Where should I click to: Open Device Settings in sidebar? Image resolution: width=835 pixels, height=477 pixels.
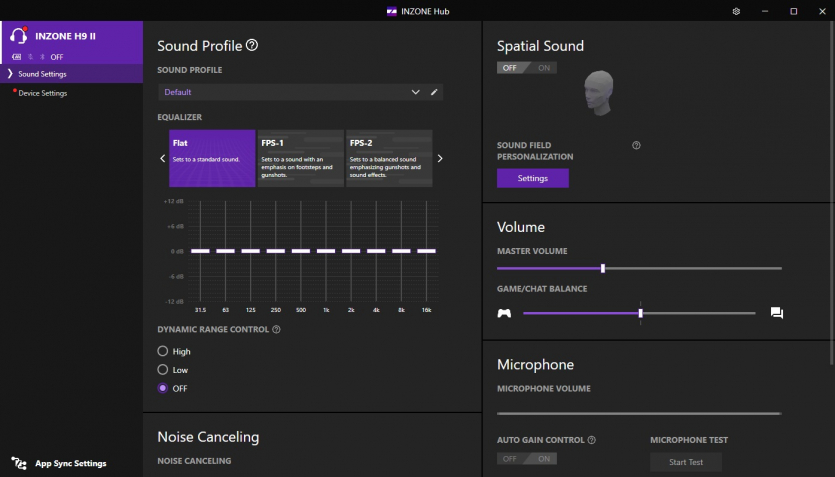pyautogui.click(x=42, y=93)
